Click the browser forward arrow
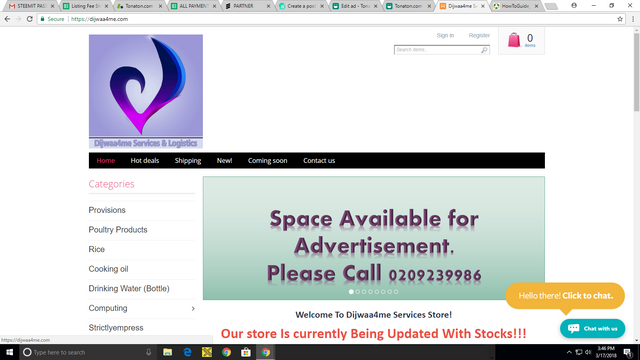 coord(18,19)
